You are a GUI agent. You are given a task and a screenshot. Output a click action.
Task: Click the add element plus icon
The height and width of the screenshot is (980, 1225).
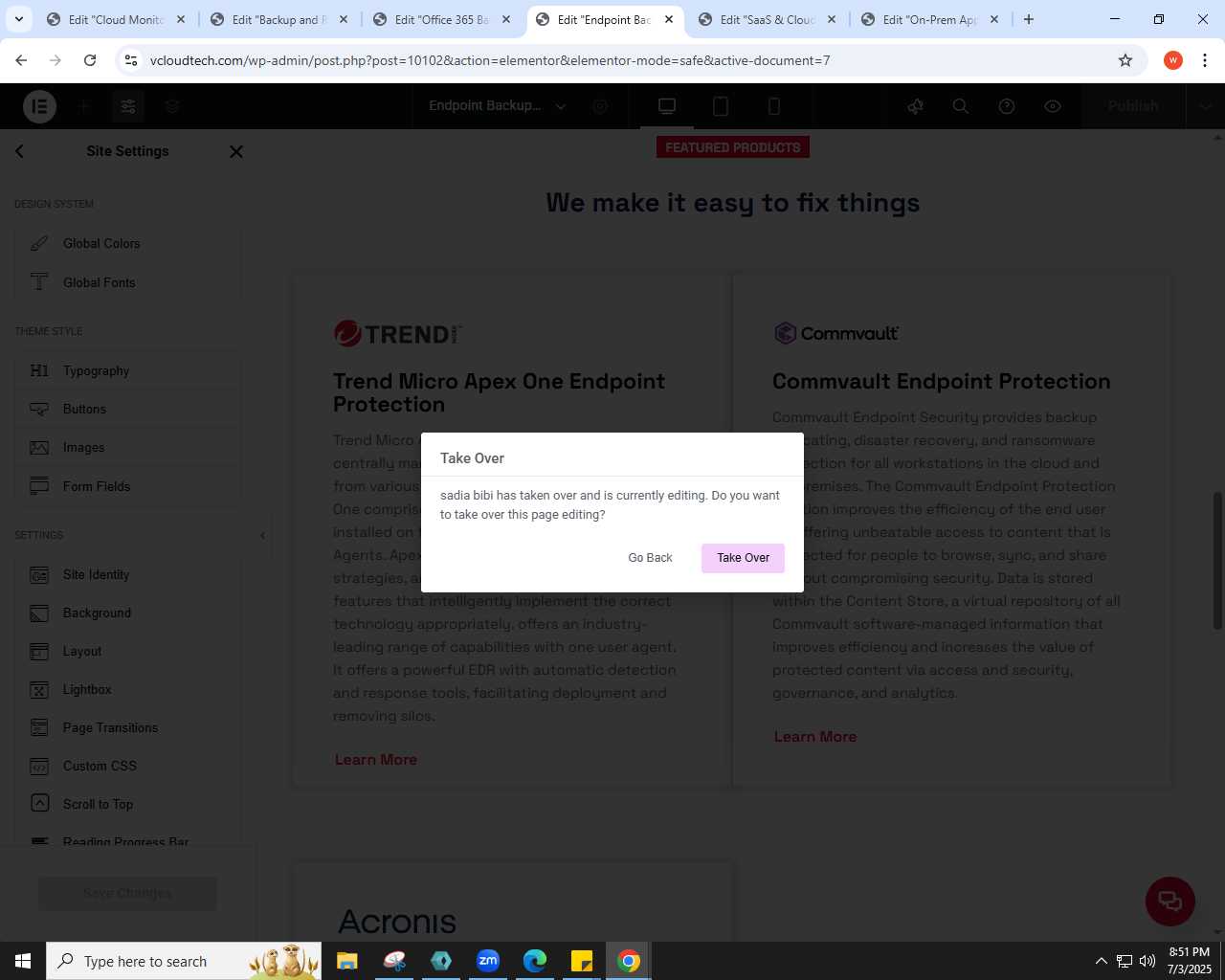(84, 106)
